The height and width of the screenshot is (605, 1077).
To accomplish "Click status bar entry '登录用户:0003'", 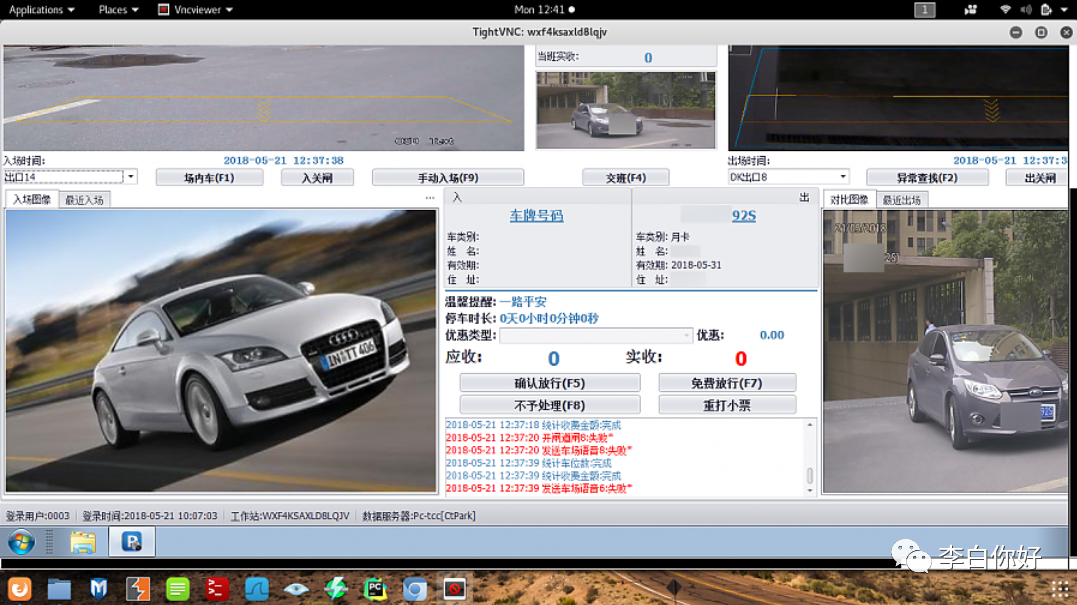I will click(x=38, y=516).
